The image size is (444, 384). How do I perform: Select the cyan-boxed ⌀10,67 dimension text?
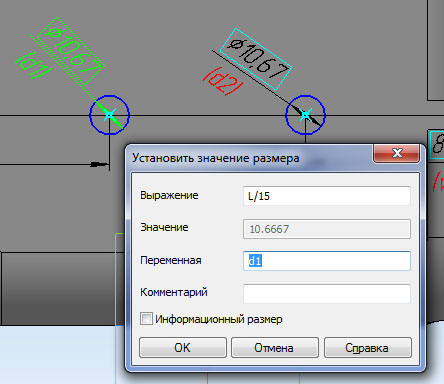[255, 59]
